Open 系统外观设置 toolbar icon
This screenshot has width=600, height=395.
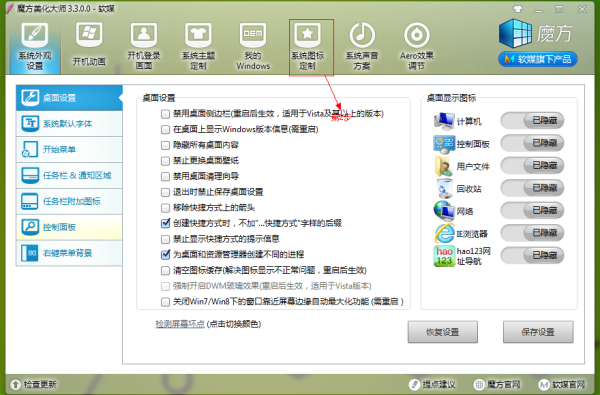35,47
